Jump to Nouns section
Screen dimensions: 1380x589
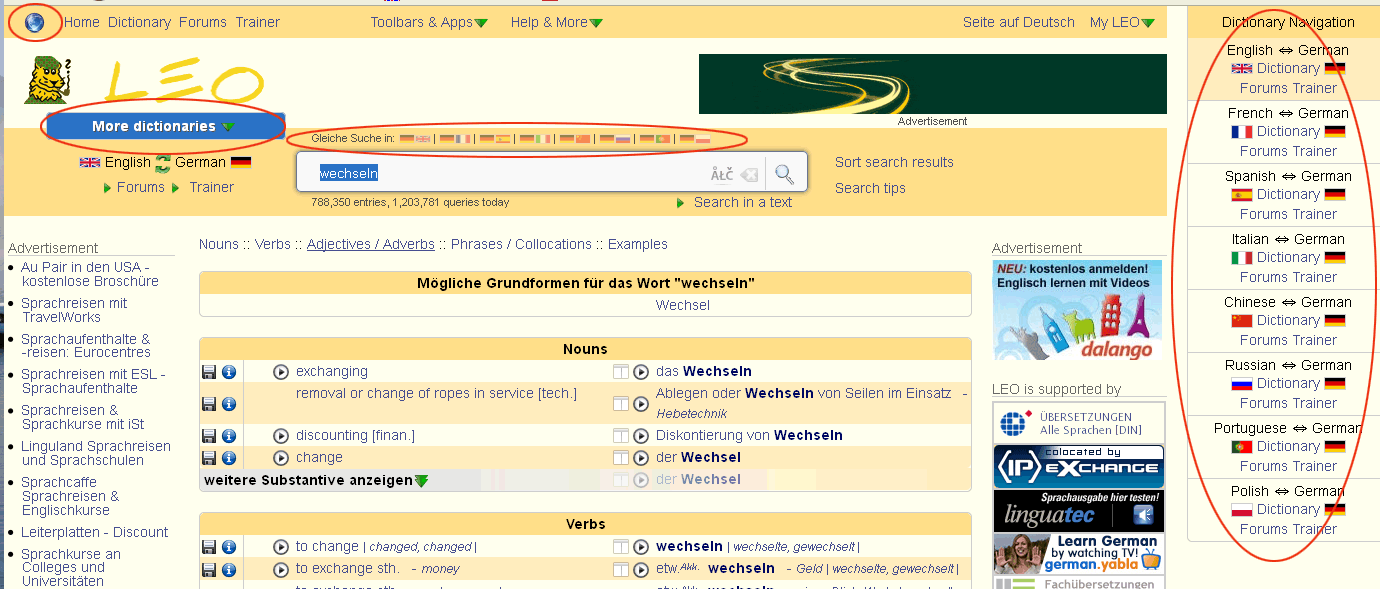coord(219,244)
